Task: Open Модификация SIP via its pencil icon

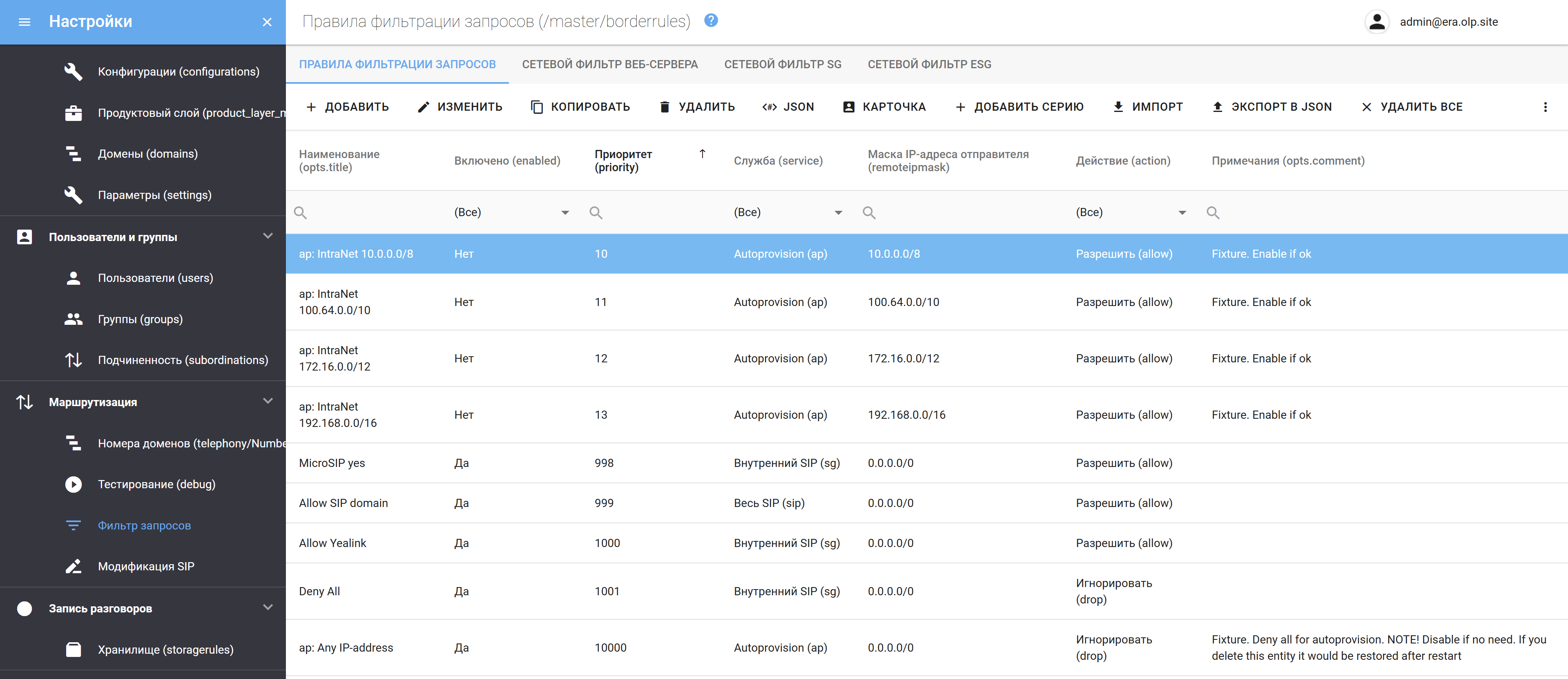Action: (x=73, y=566)
